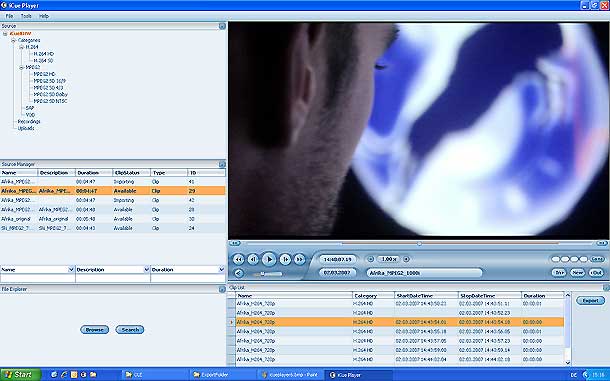Click the Browse button in File Explorer

[x=95, y=330]
